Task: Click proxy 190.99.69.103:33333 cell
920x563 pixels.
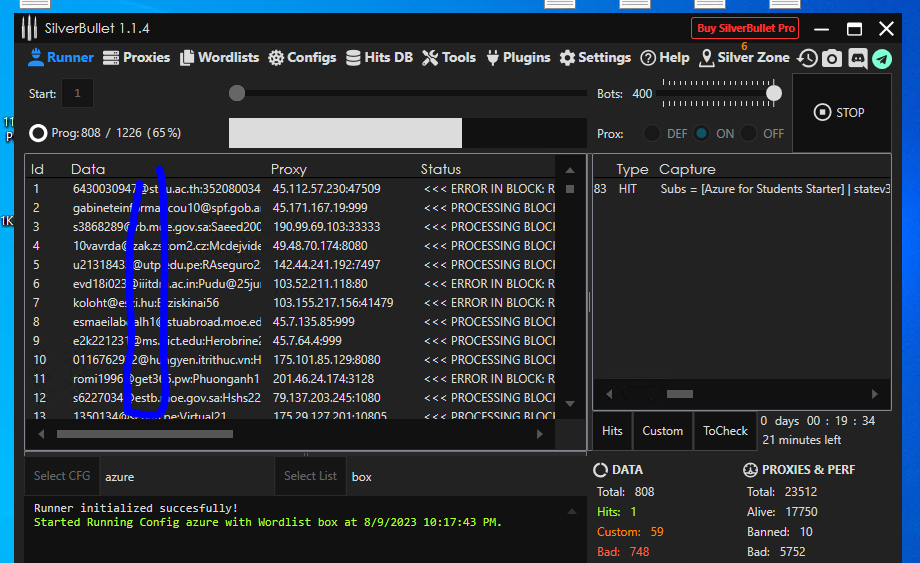Action: pos(326,227)
